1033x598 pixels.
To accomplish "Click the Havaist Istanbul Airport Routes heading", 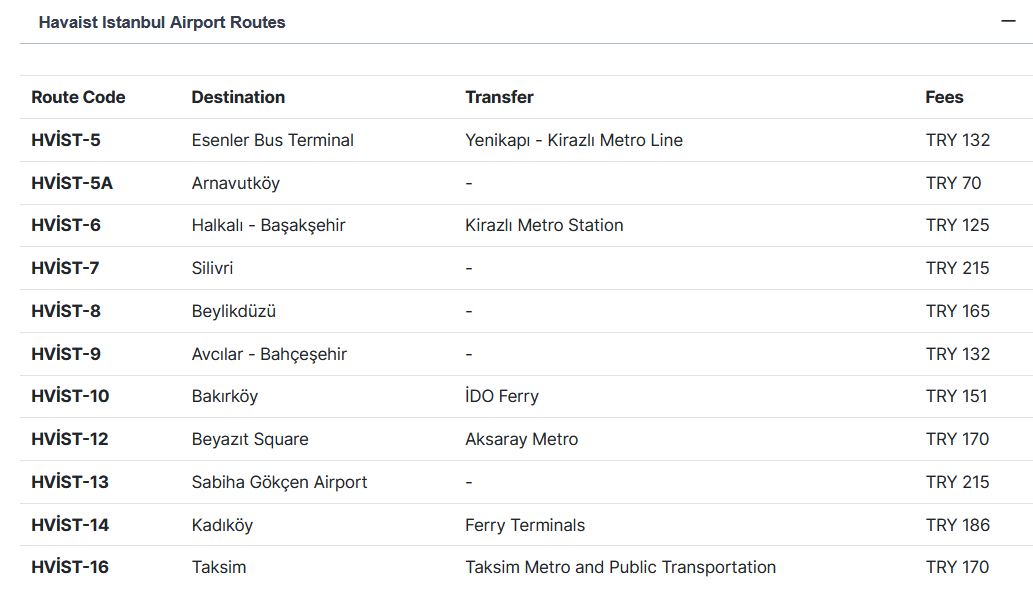I will pyautogui.click(x=162, y=22).
